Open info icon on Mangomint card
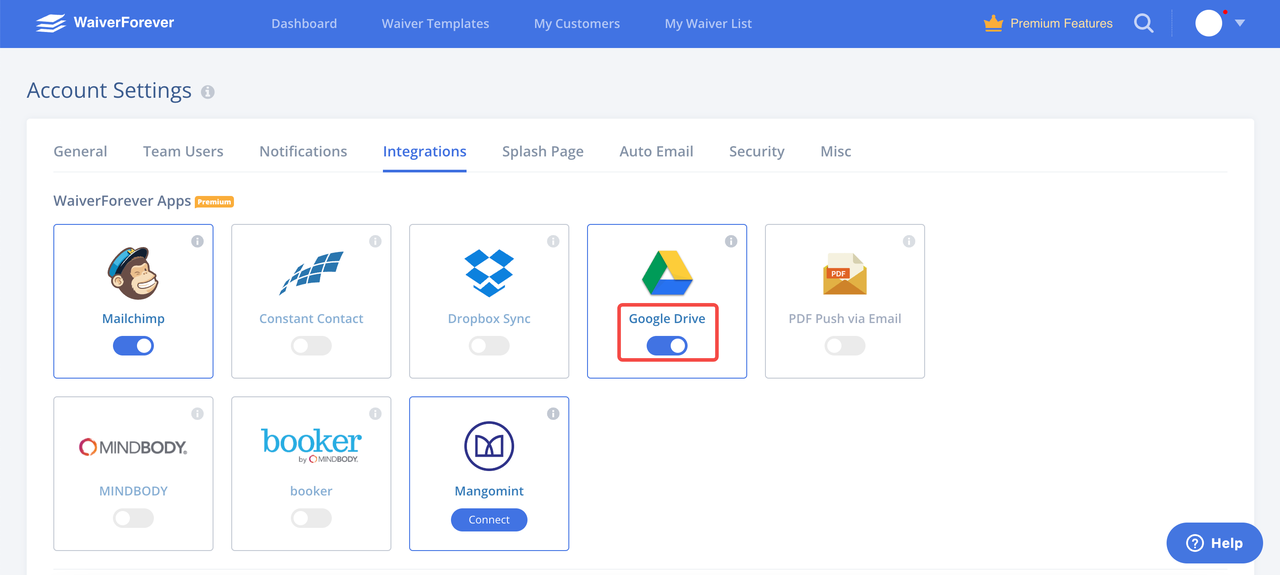1280x575 pixels. pyautogui.click(x=553, y=414)
